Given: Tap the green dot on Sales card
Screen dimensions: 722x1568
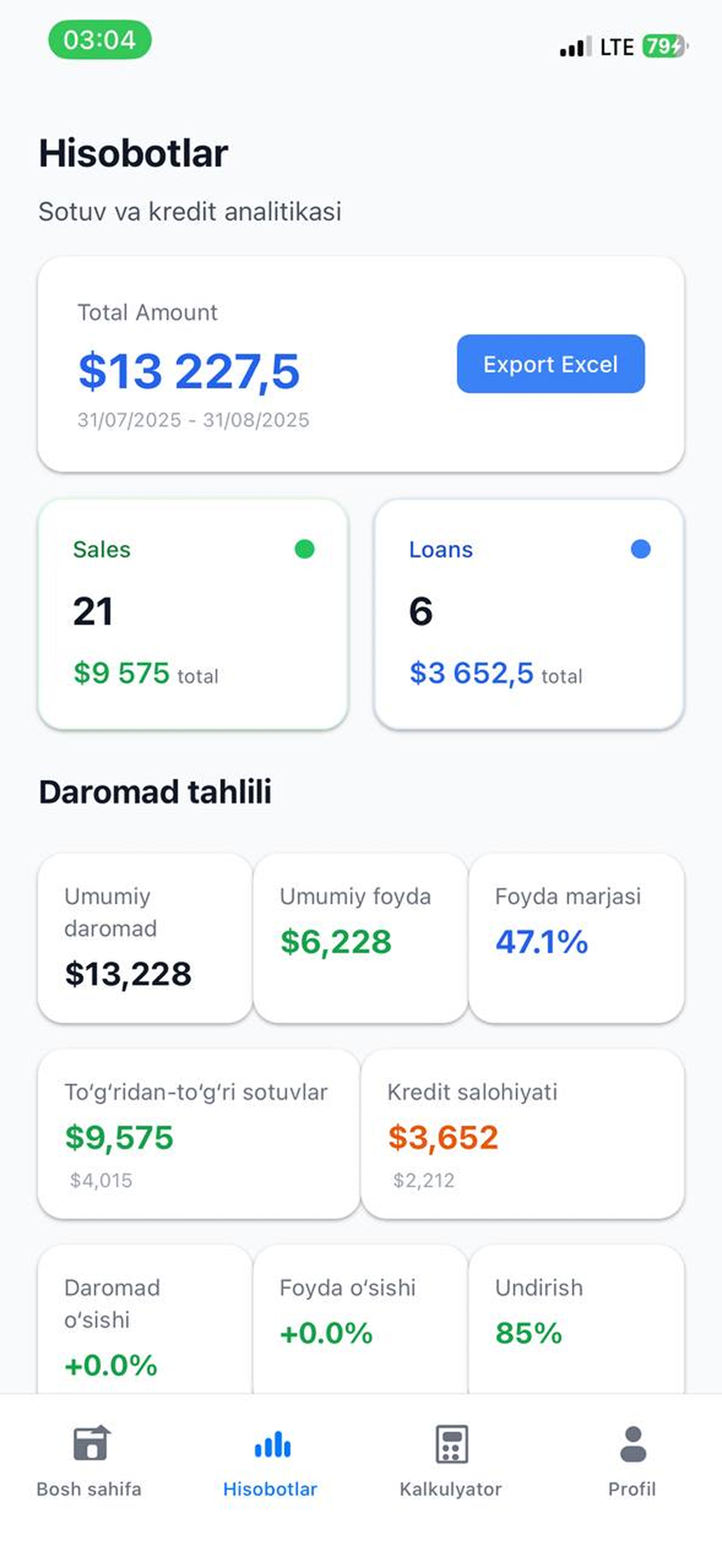Looking at the screenshot, I should tap(304, 549).
